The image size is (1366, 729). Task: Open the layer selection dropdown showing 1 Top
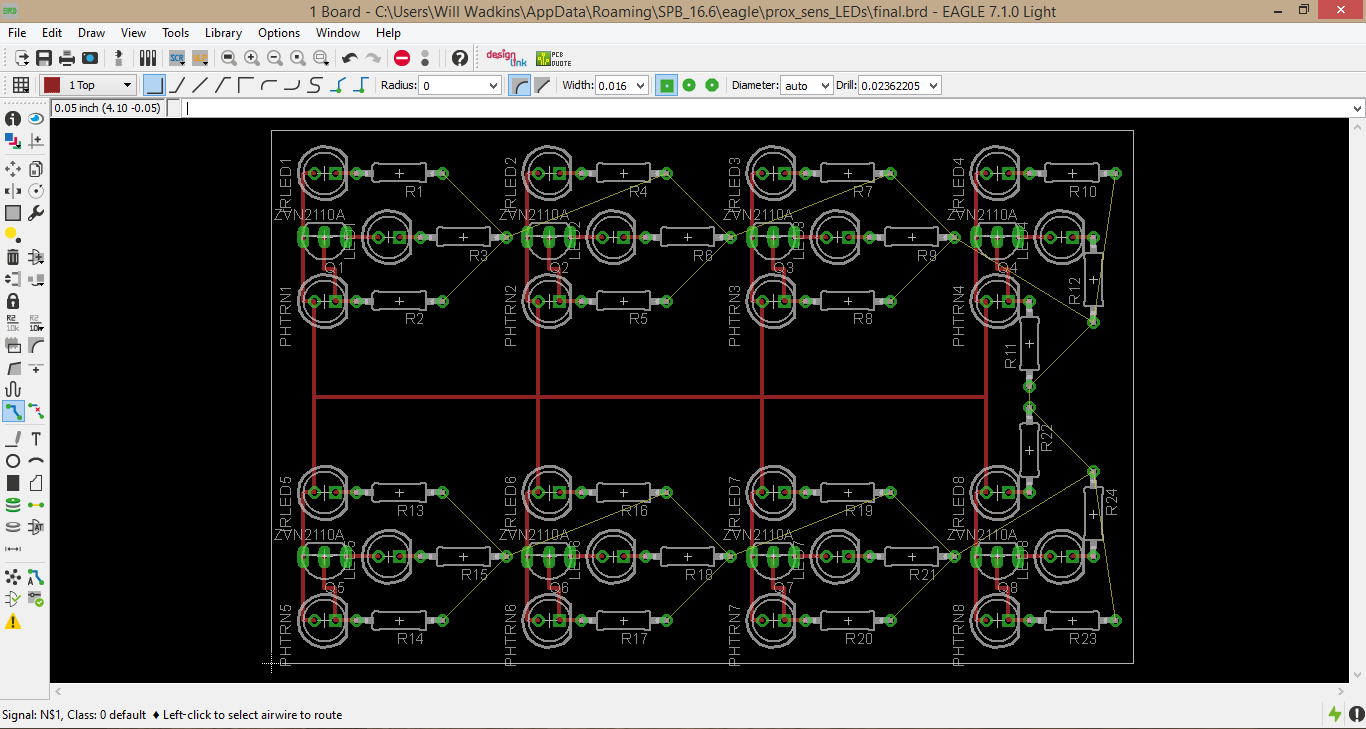(124, 85)
